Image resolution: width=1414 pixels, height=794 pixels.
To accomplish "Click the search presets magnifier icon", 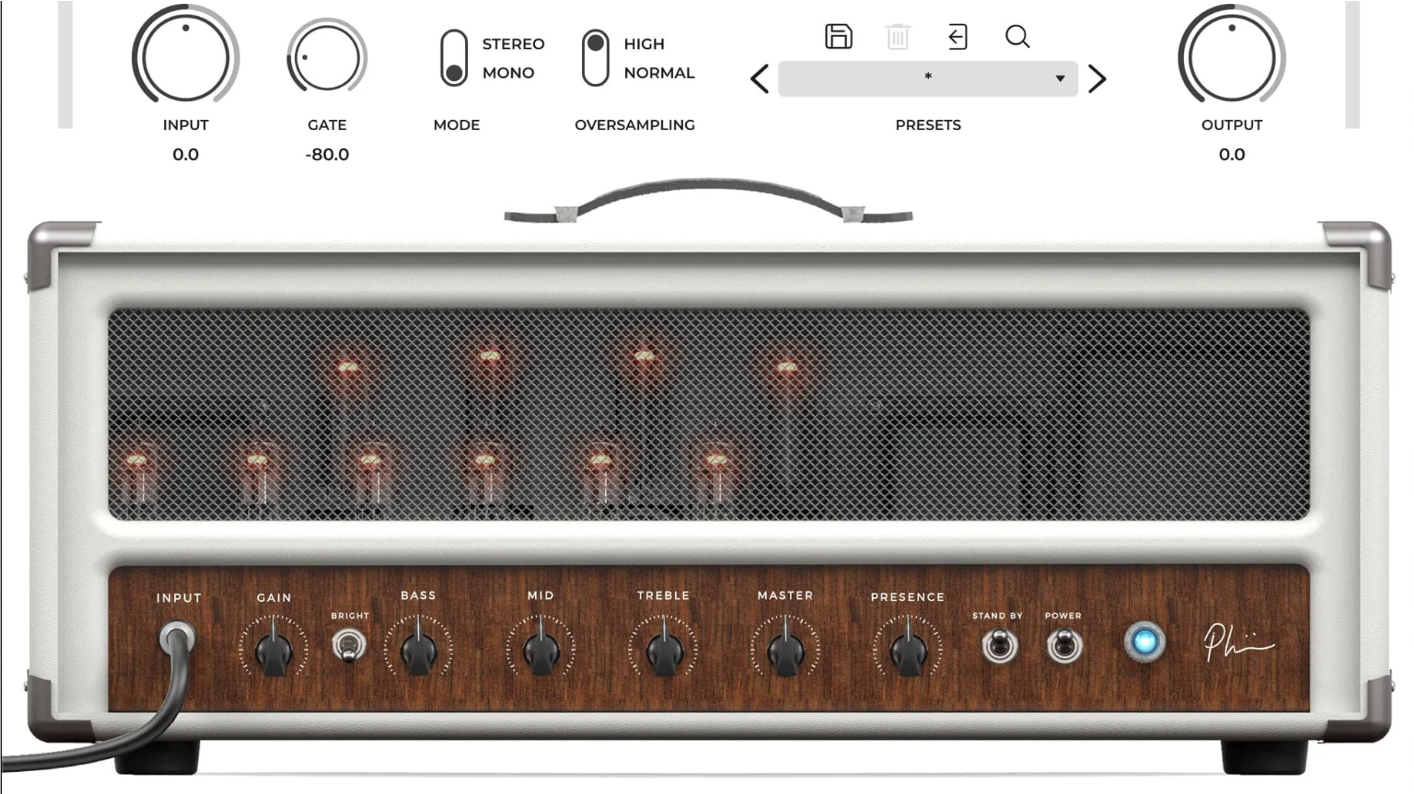I will coord(1017,37).
